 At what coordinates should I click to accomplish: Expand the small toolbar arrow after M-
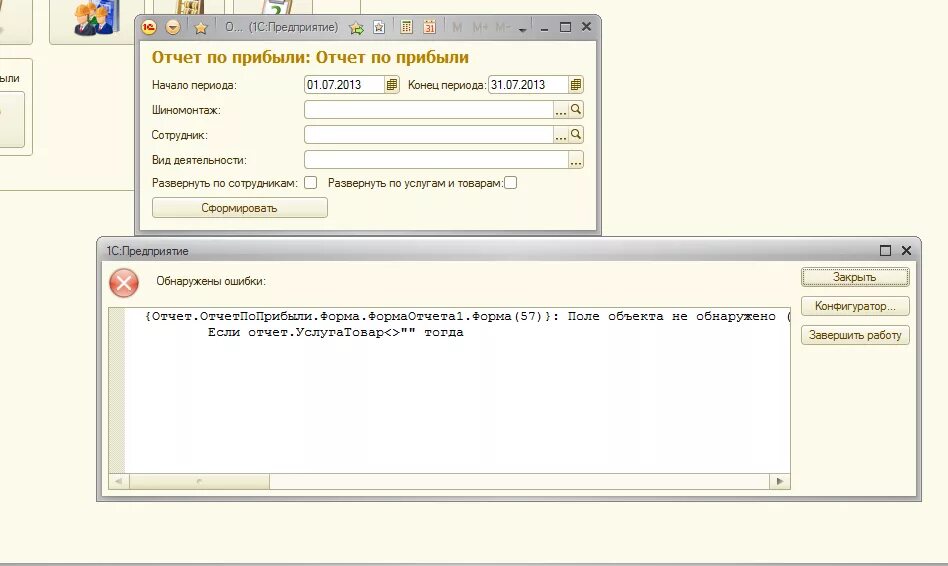(x=522, y=29)
